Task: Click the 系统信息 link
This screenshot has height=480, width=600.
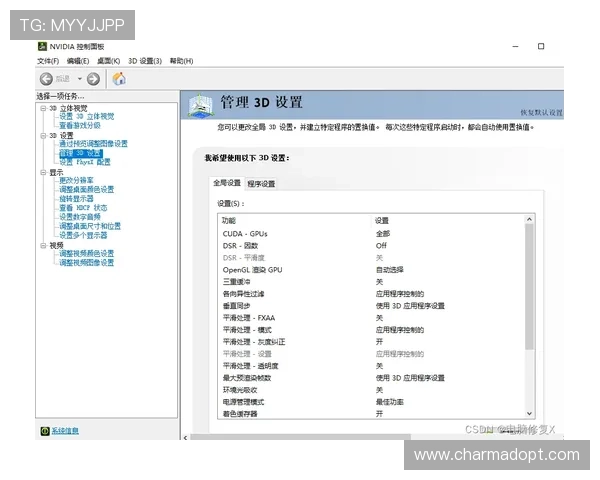Action: pyautogui.click(x=65, y=431)
